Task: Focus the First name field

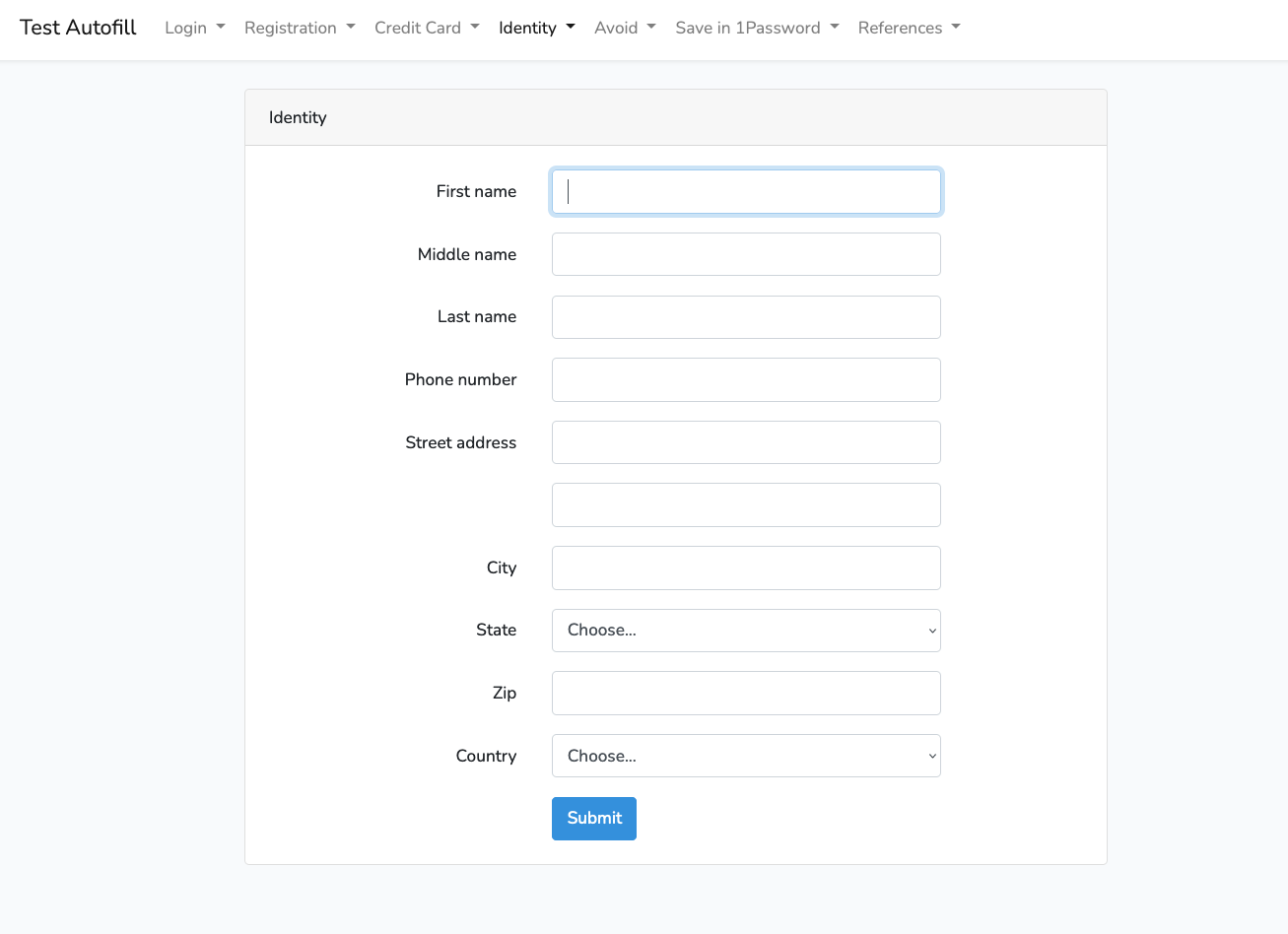Action: tap(746, 192)
